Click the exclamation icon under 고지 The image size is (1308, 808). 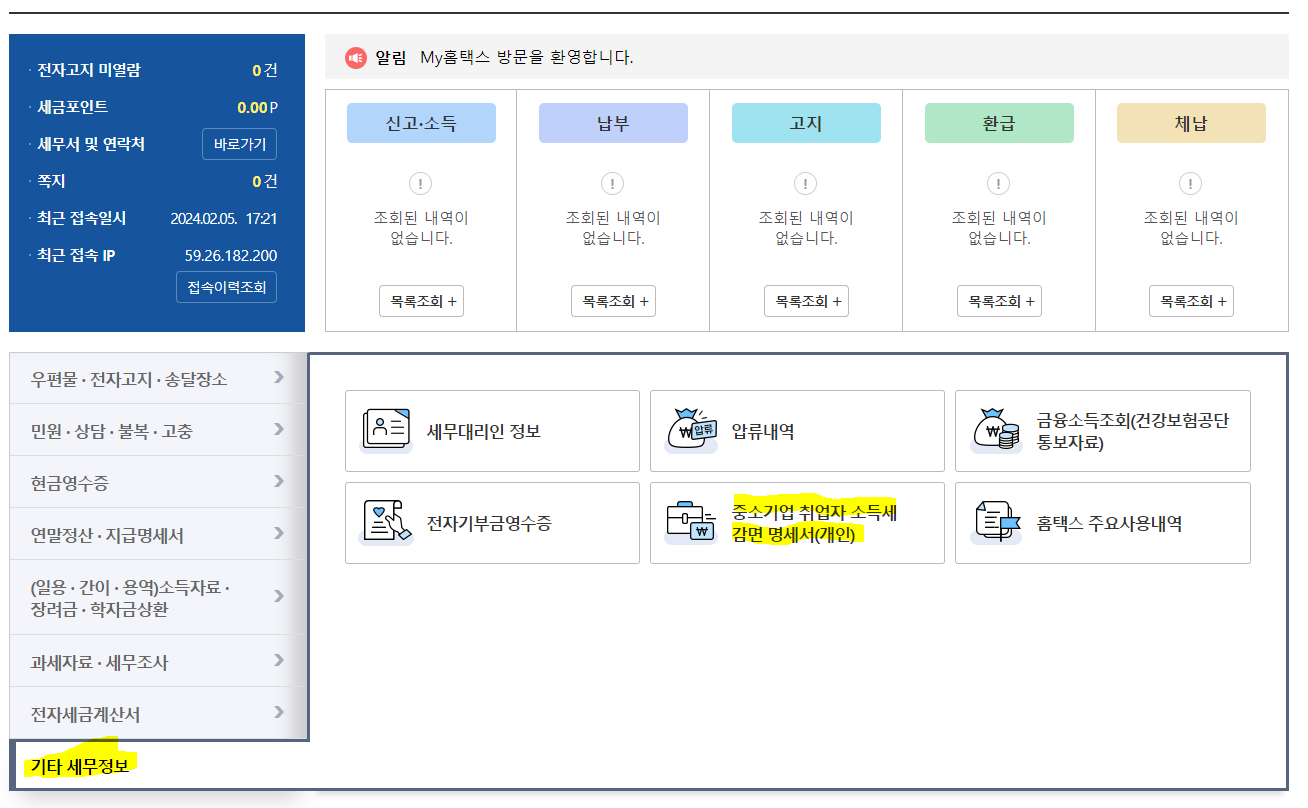point(806,184)
